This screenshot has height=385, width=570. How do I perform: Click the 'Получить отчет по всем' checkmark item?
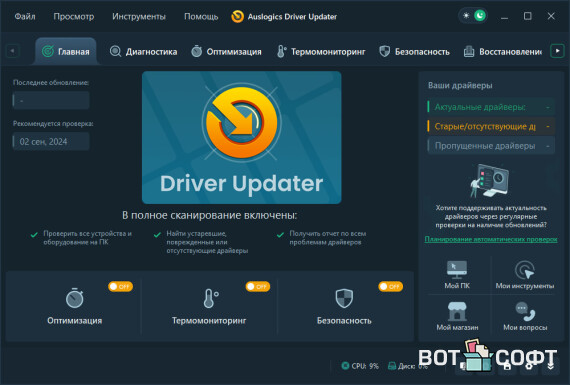point(321,238)
